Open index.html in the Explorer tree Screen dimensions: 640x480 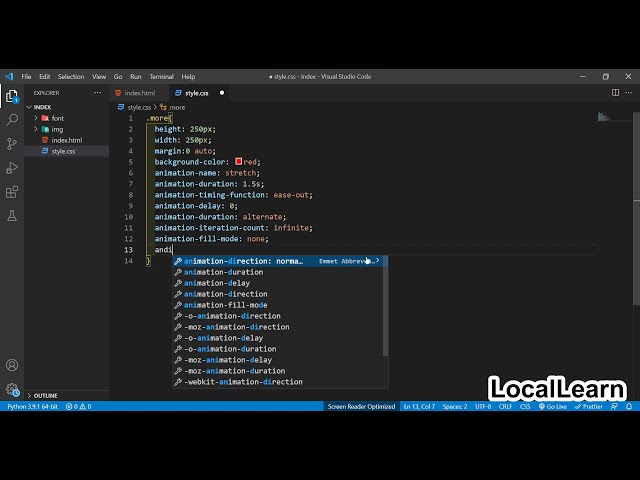point(67,140)
